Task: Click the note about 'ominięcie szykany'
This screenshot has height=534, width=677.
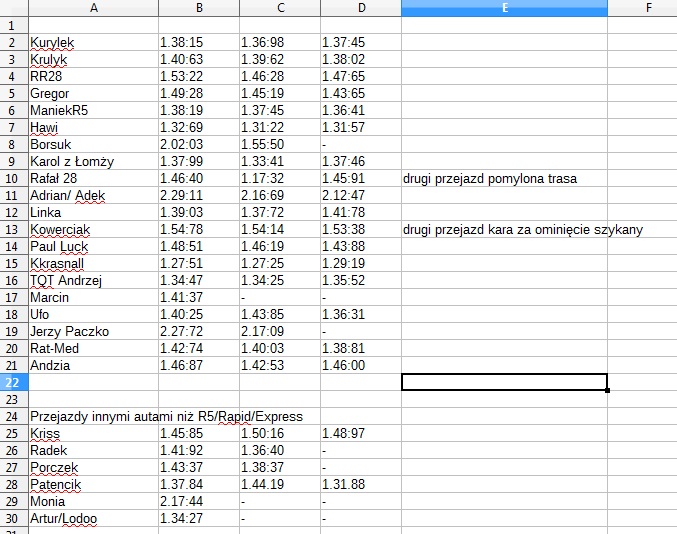Action: point(523,230)
